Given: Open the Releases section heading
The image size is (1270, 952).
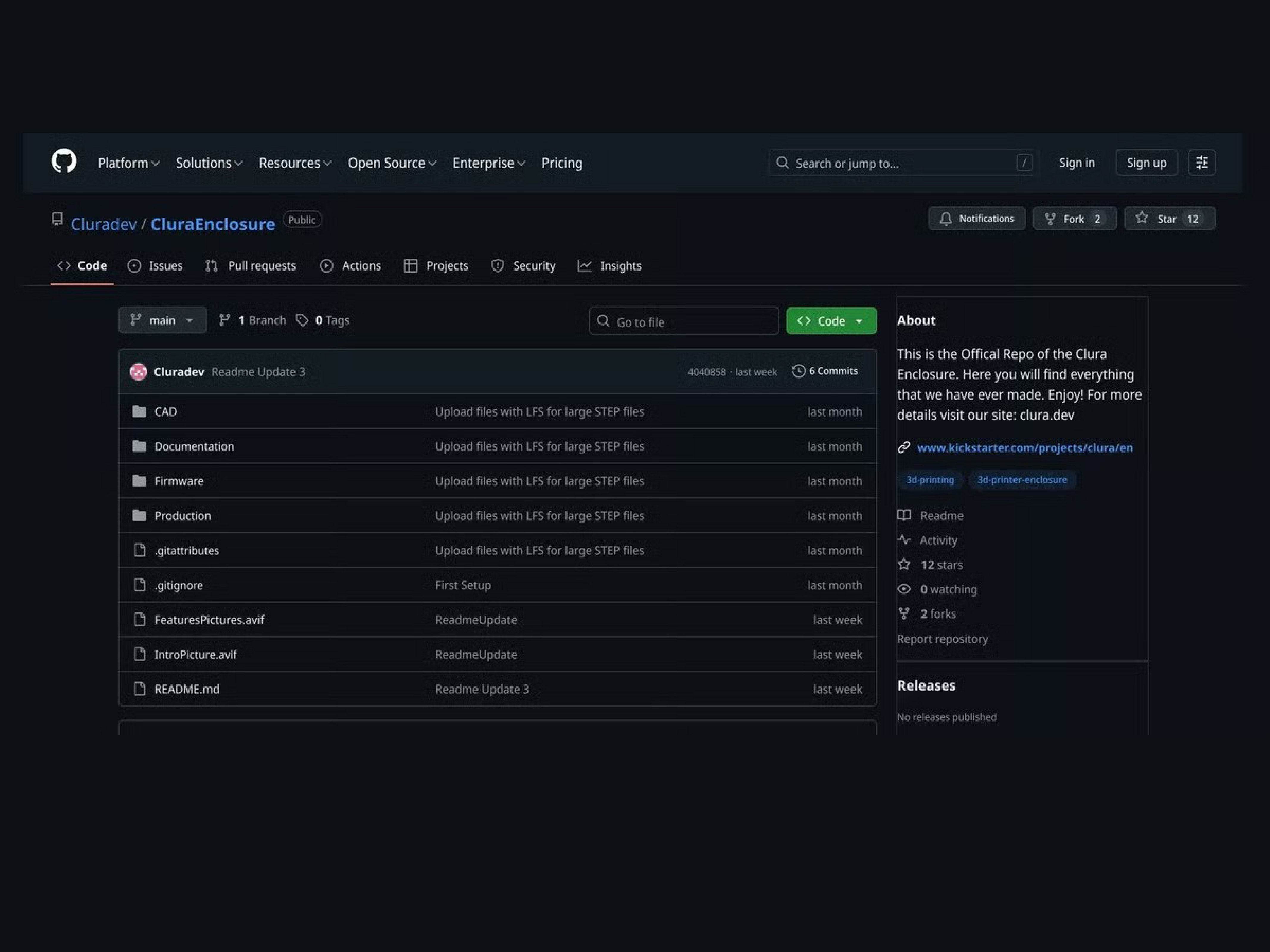Looking at the screenshot, I should [x=926, y=686].
